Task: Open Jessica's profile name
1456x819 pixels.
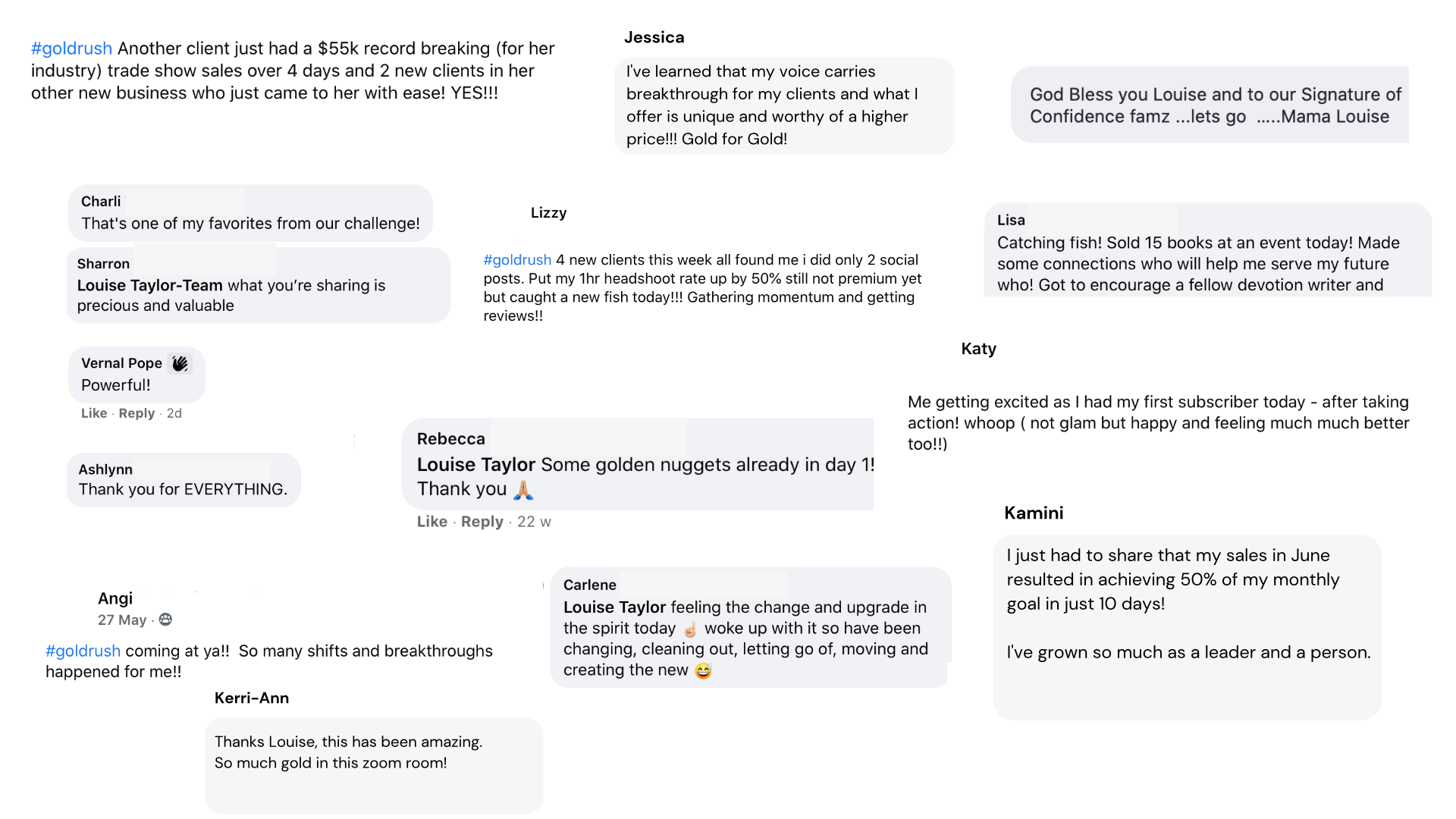Action: point(654,37)
